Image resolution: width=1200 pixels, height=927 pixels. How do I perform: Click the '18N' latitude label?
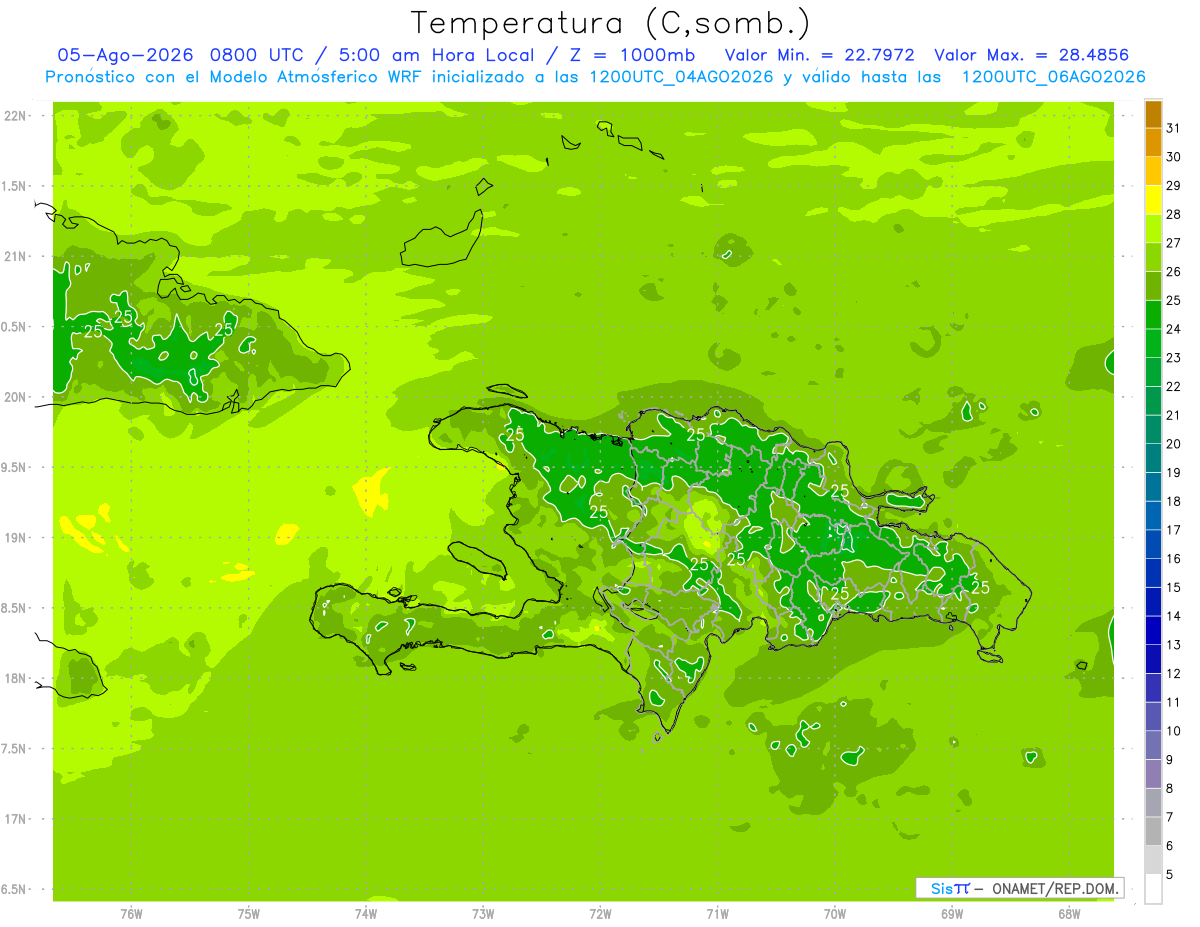tap(15, 678)
